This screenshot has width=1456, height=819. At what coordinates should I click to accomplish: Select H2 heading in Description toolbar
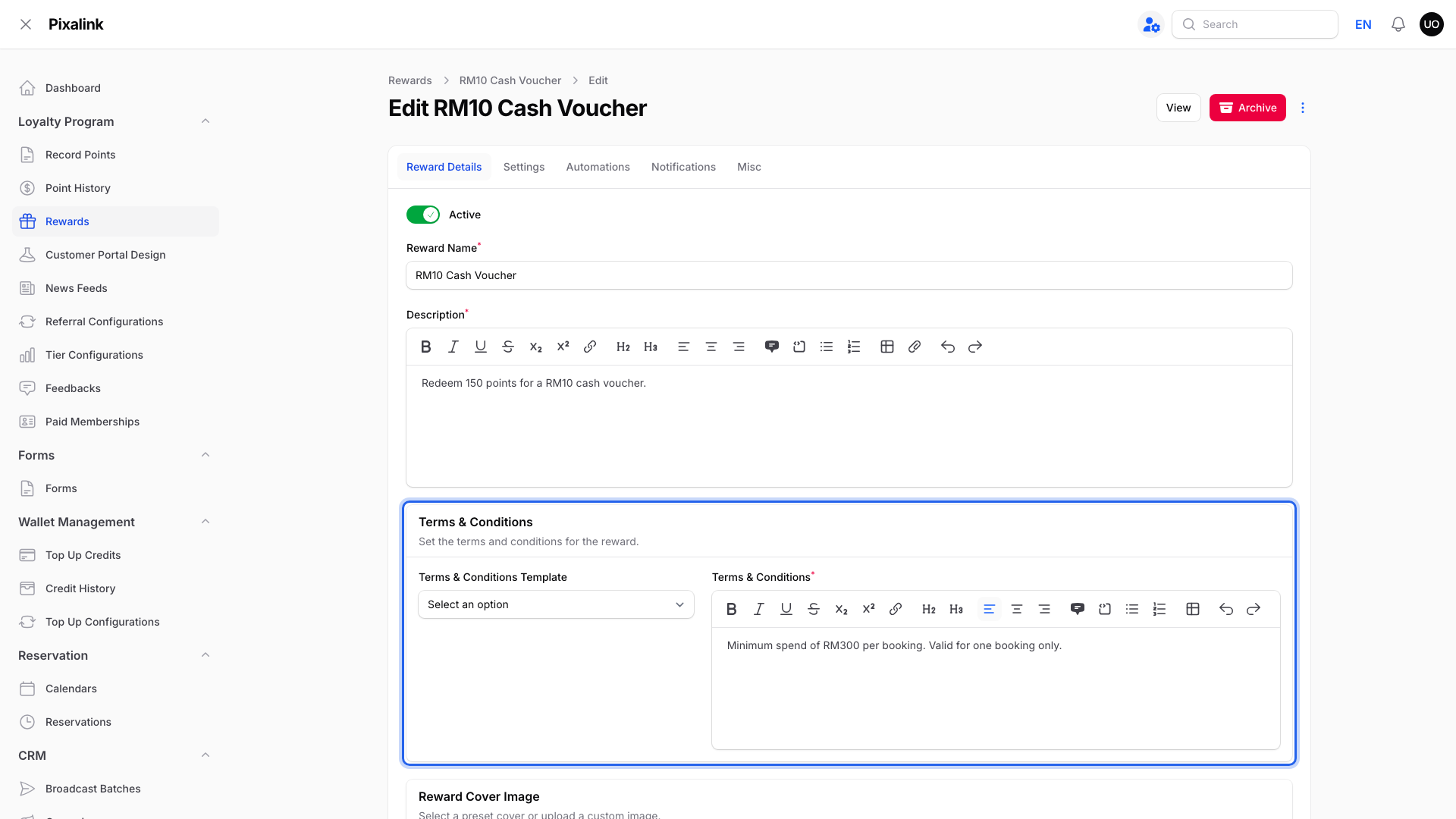(623, 347)
